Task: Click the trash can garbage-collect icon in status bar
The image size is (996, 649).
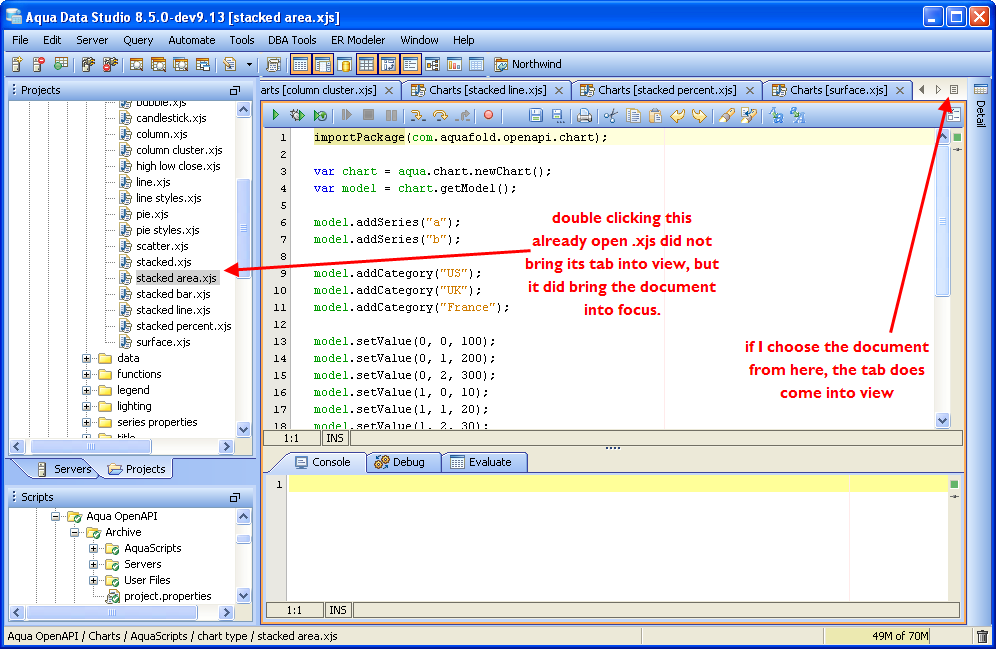Action: point(982,636)
